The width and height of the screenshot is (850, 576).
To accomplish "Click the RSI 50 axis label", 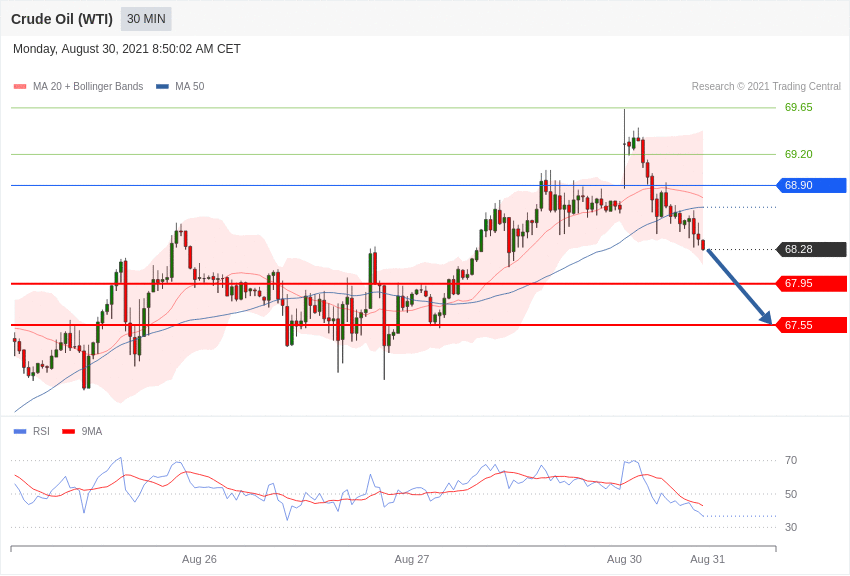I will [791, 494].
